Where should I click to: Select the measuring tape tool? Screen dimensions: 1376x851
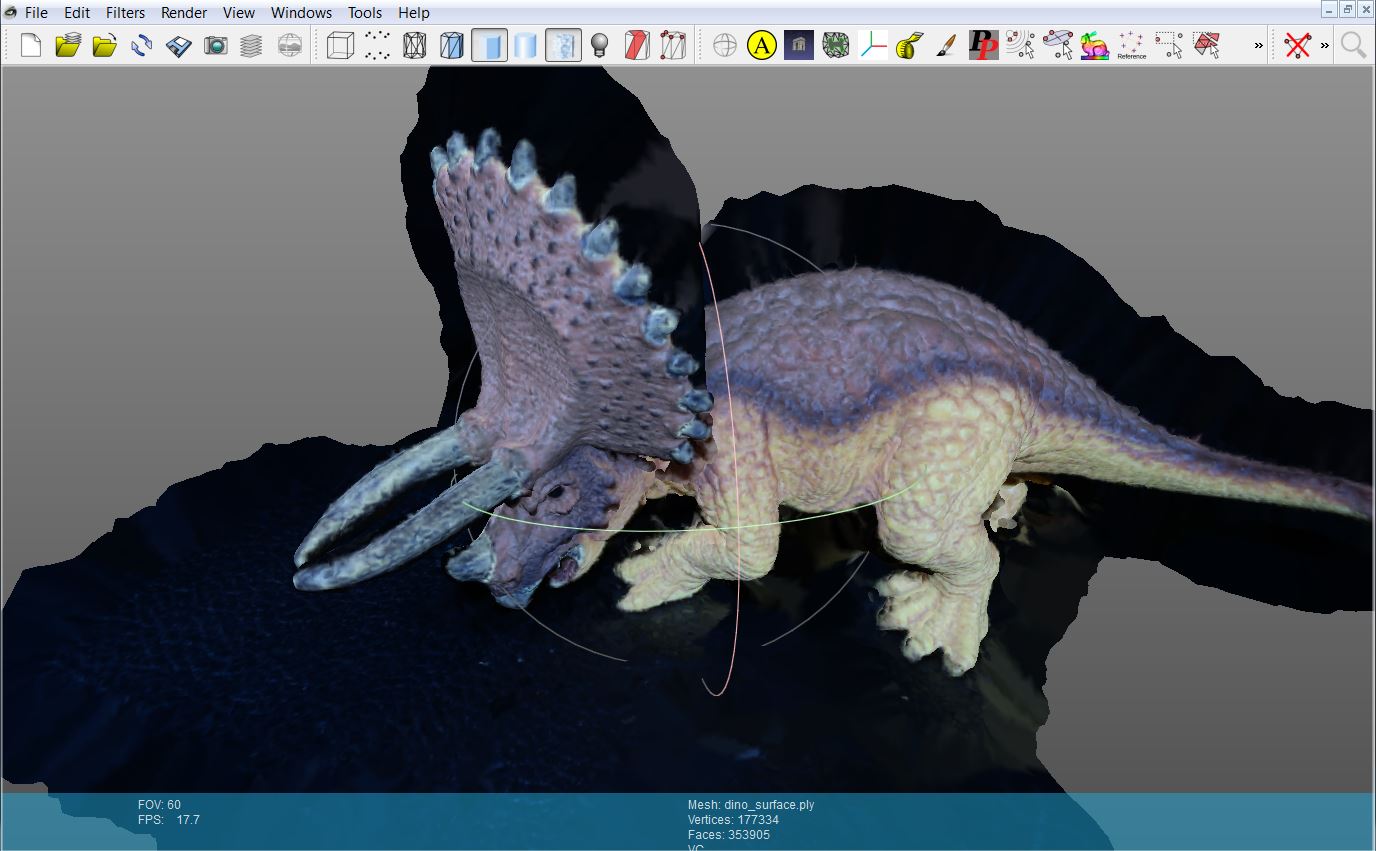point(910,45)
